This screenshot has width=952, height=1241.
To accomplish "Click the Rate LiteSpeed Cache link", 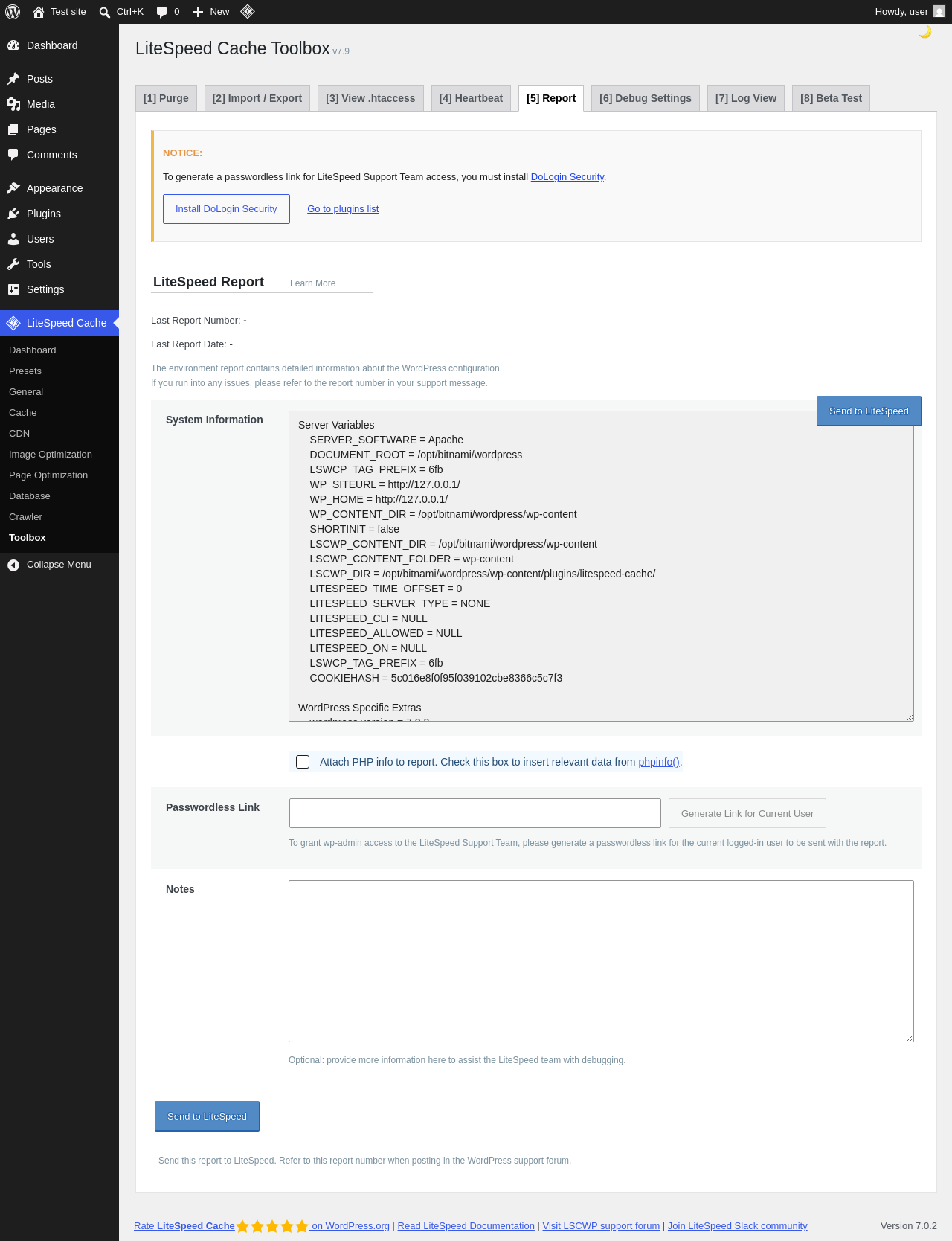I will pyautogui.click(x=184, y=1226).
